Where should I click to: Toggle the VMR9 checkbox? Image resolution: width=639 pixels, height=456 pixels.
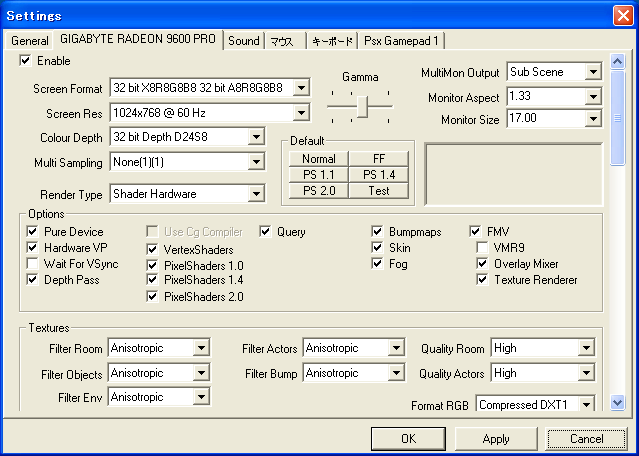482,248
